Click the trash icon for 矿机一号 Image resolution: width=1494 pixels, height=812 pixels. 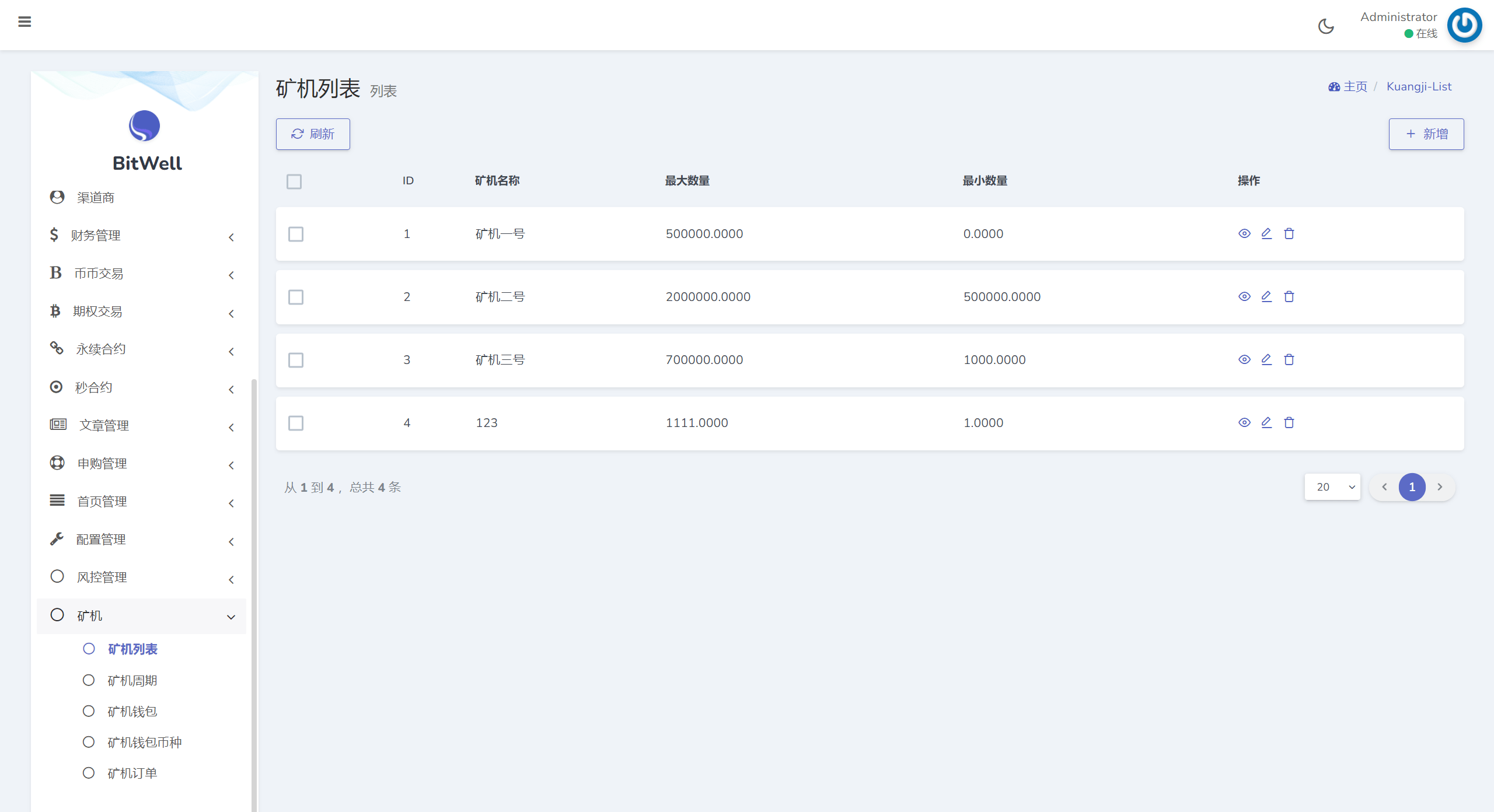pos(1289,233)
